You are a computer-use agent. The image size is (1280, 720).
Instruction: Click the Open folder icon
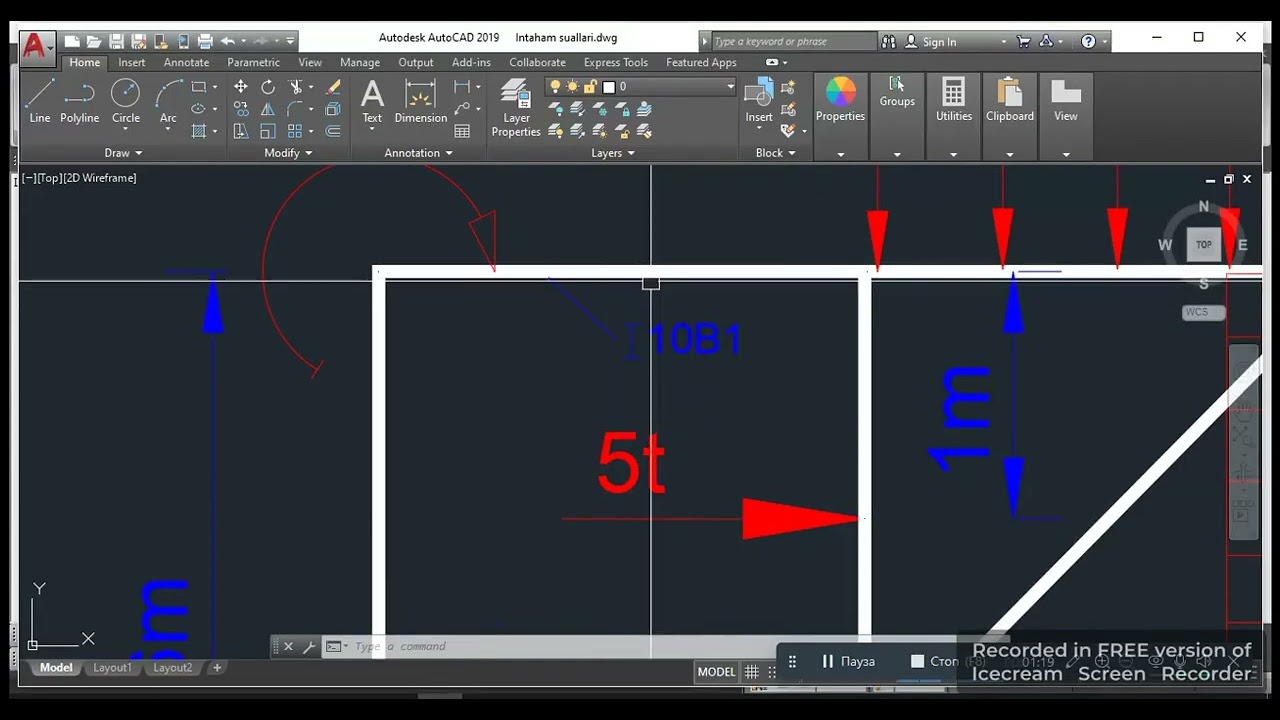click(94, 41)
